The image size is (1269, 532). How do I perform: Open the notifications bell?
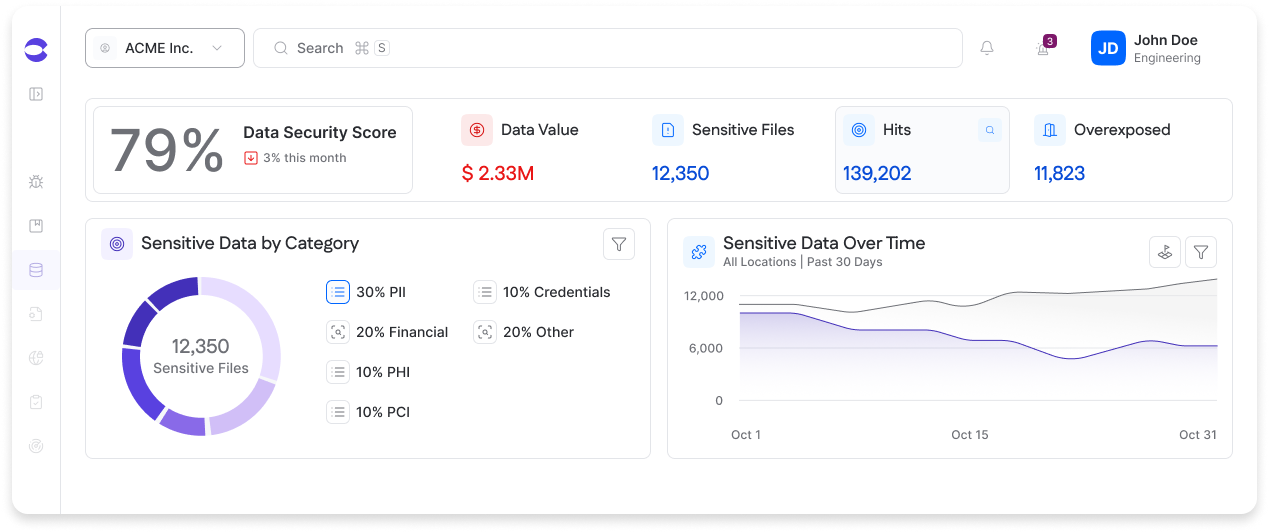pyautogui.click(x=987, y=48)
